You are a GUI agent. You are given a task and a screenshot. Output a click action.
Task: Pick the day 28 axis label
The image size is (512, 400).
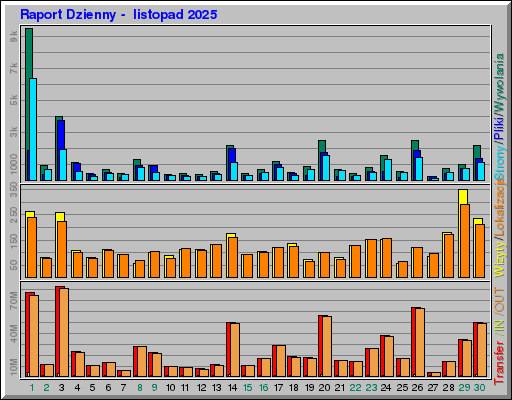pos(448,388)
